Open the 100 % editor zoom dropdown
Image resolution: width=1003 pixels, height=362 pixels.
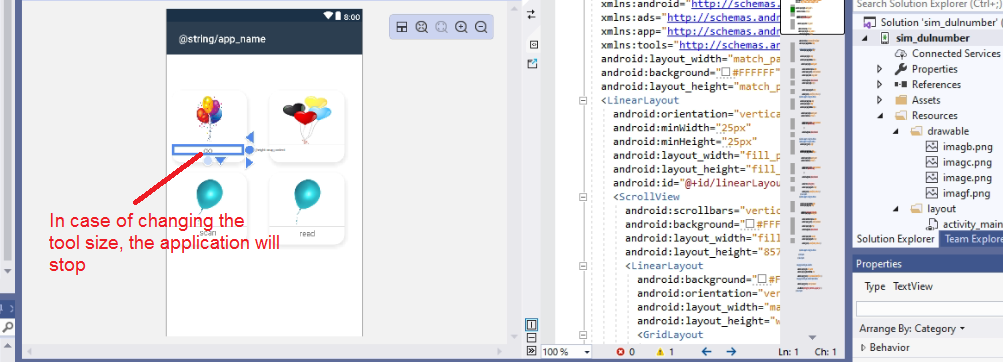click(x=567, y=352)
